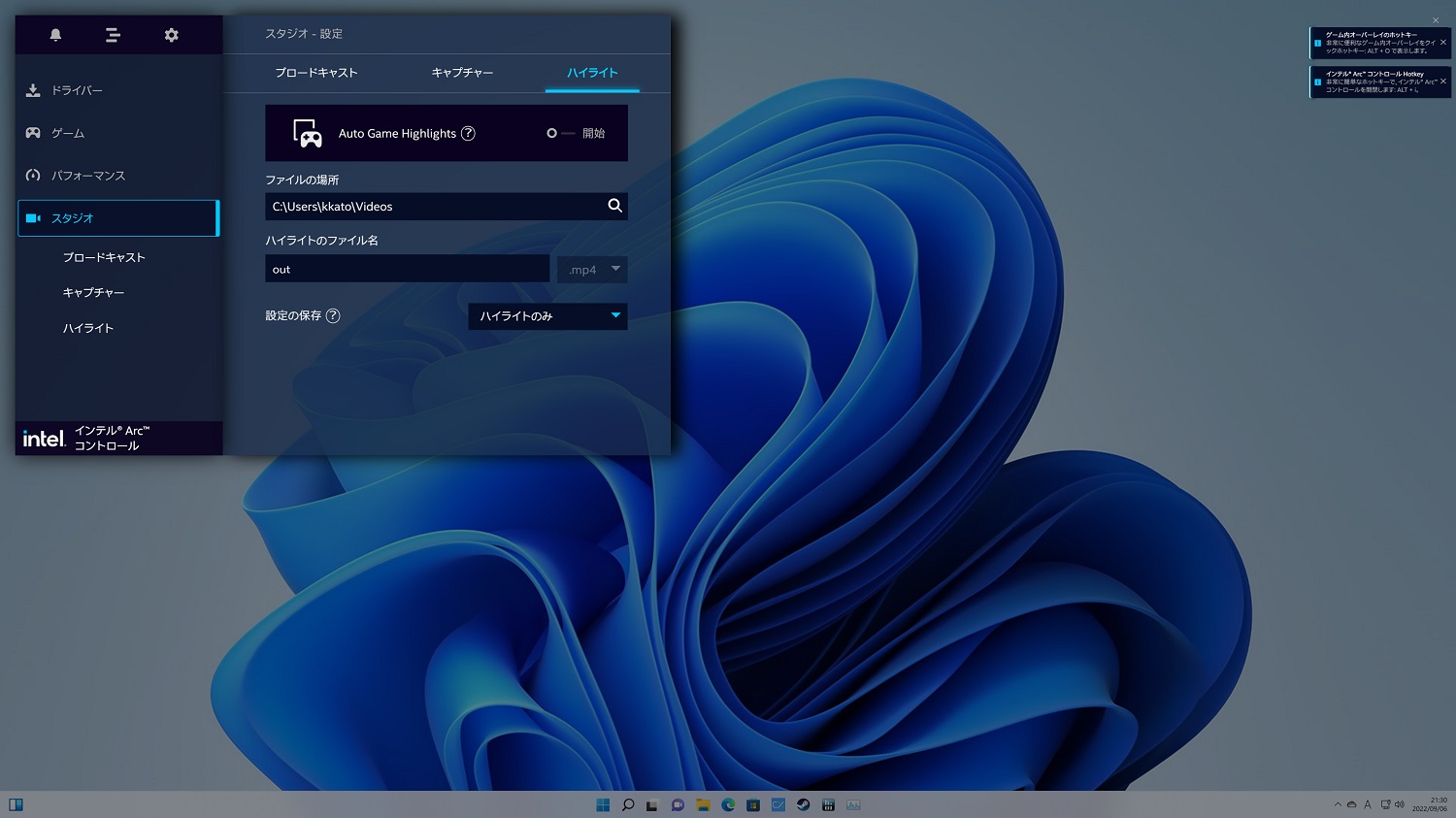This screenshot has height=818, width=1456.
Task: Click the Auto Game Highlights controller icon
Action: (308, 134)
